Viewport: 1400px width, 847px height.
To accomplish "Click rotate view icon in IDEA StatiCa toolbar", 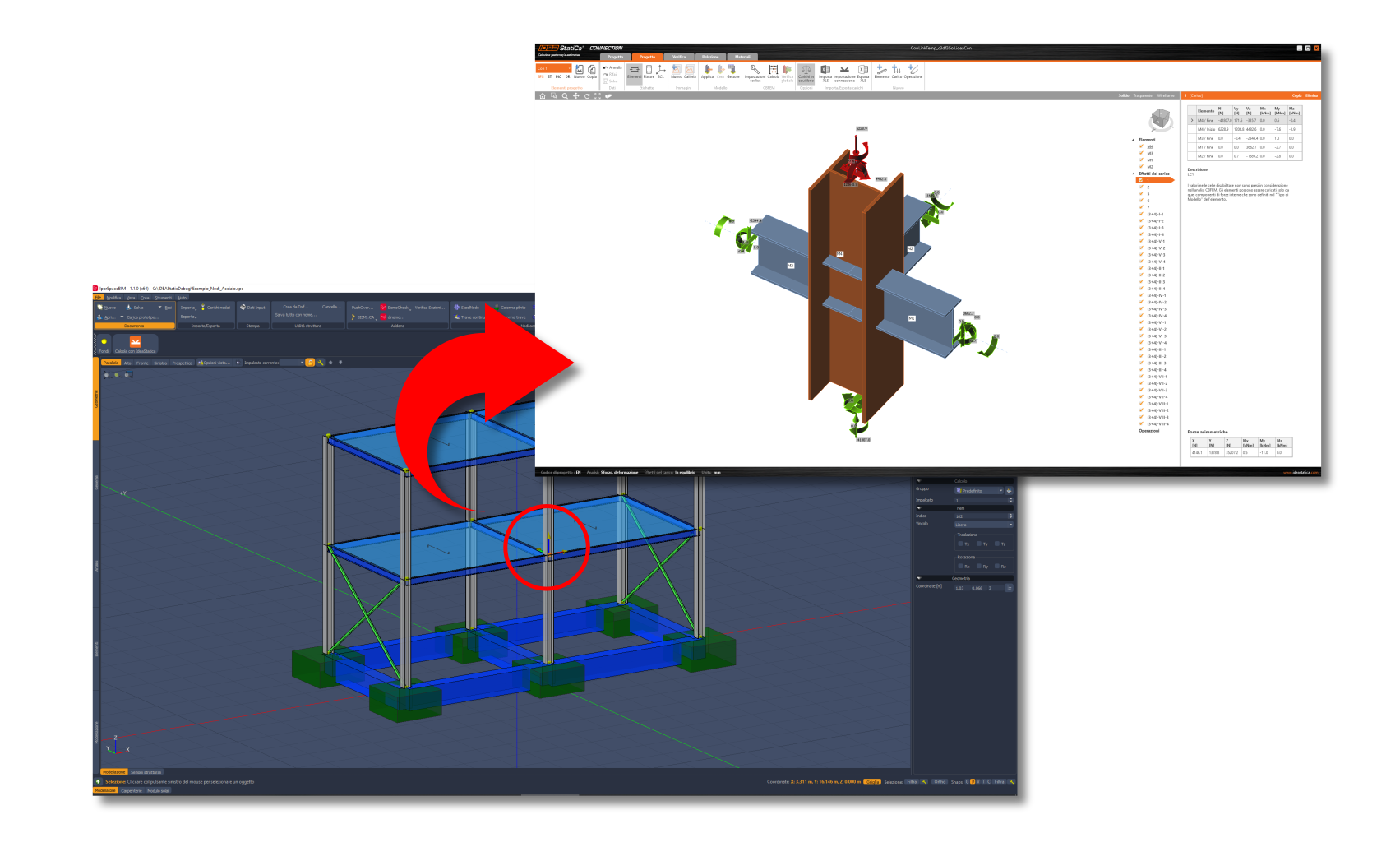I will [x=587, y=96].
